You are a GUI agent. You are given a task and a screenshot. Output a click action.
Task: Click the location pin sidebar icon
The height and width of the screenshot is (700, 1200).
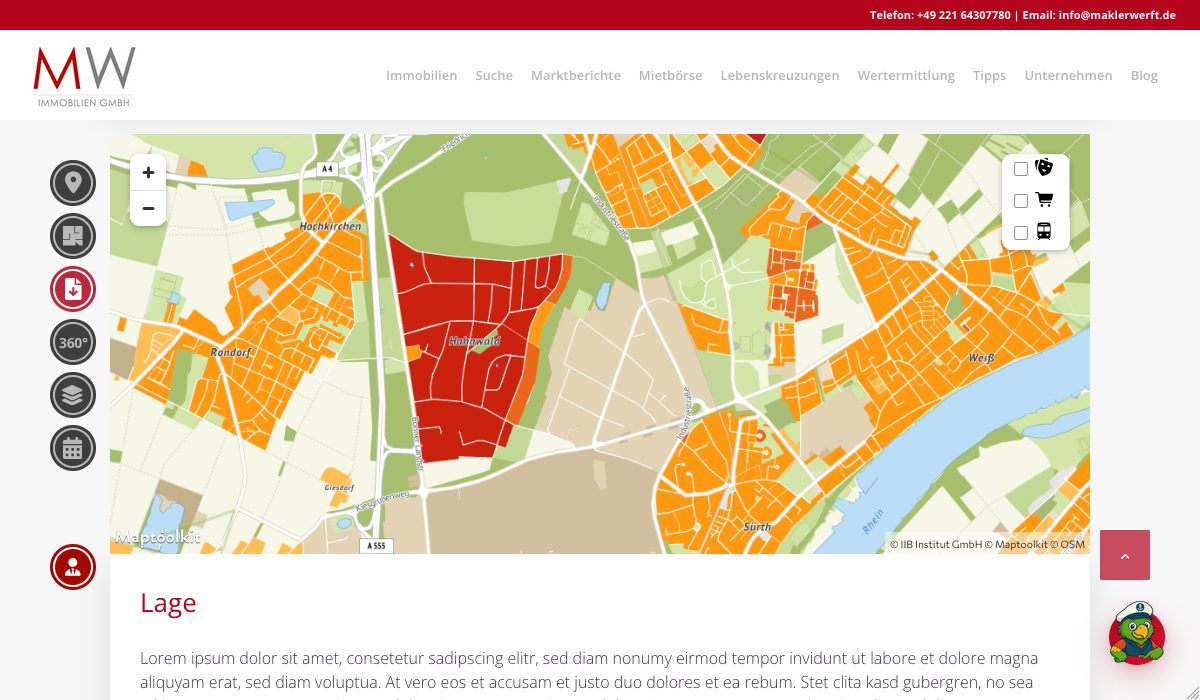tap(73, 183)
